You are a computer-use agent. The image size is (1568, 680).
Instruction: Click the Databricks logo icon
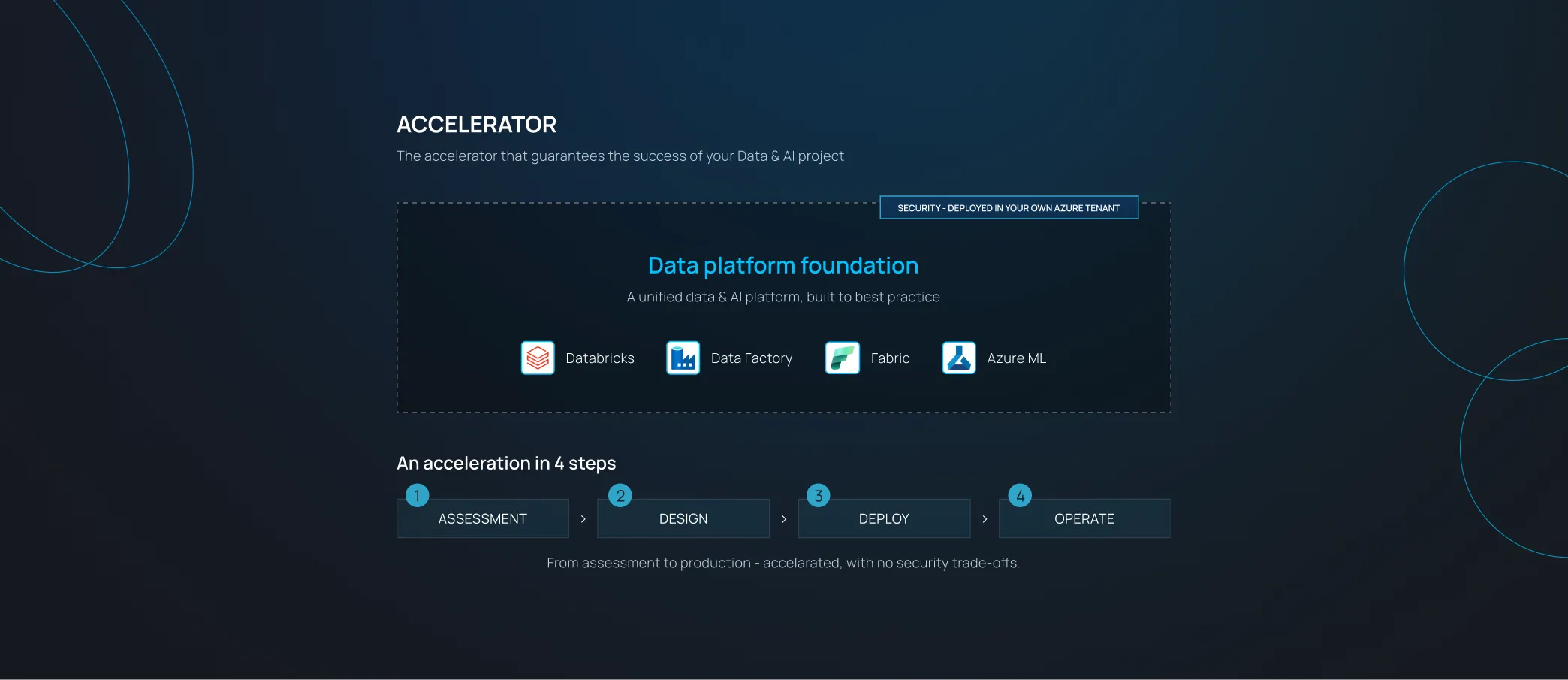[x=538, y=358]
